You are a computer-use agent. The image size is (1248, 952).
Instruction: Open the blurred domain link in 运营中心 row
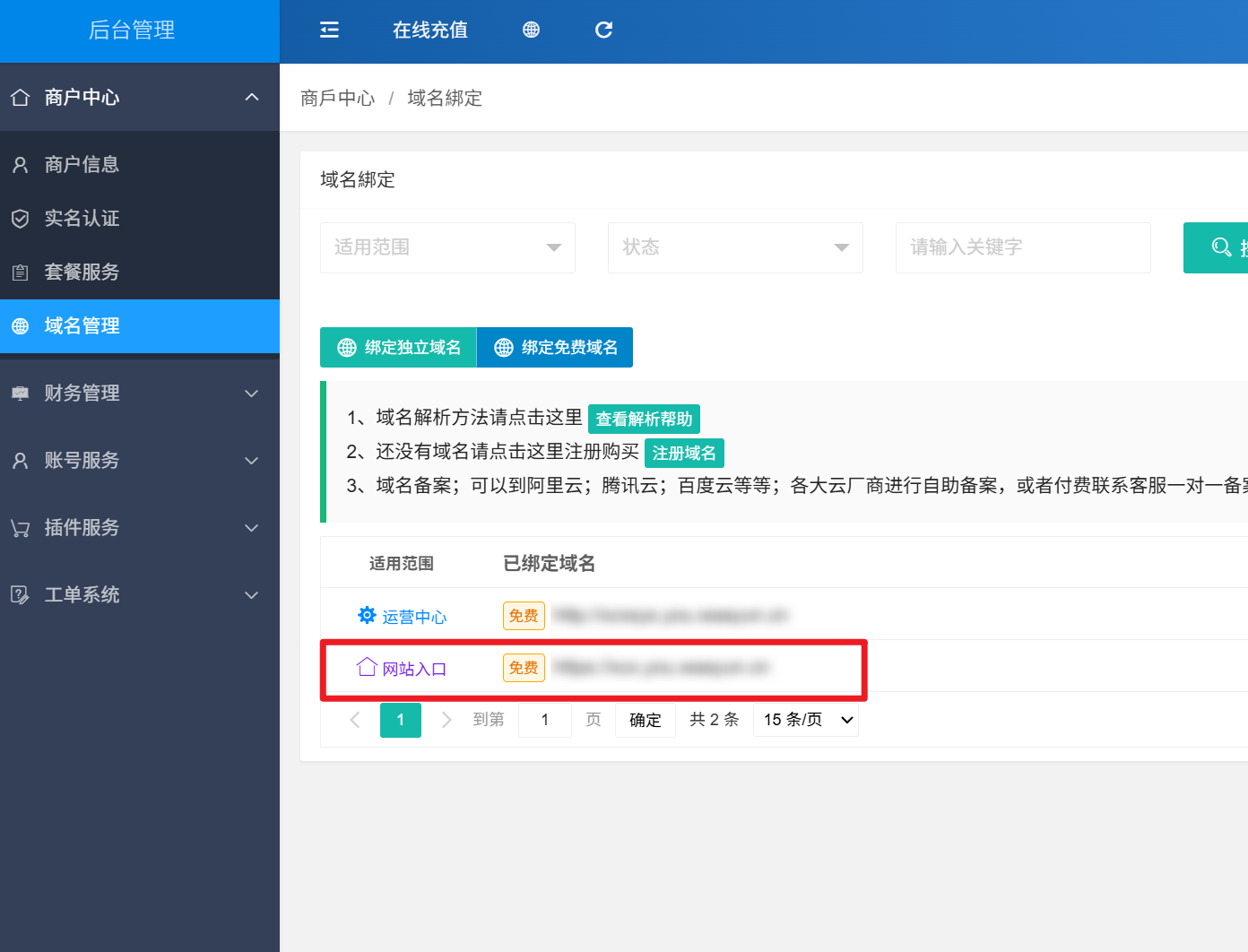670,616
